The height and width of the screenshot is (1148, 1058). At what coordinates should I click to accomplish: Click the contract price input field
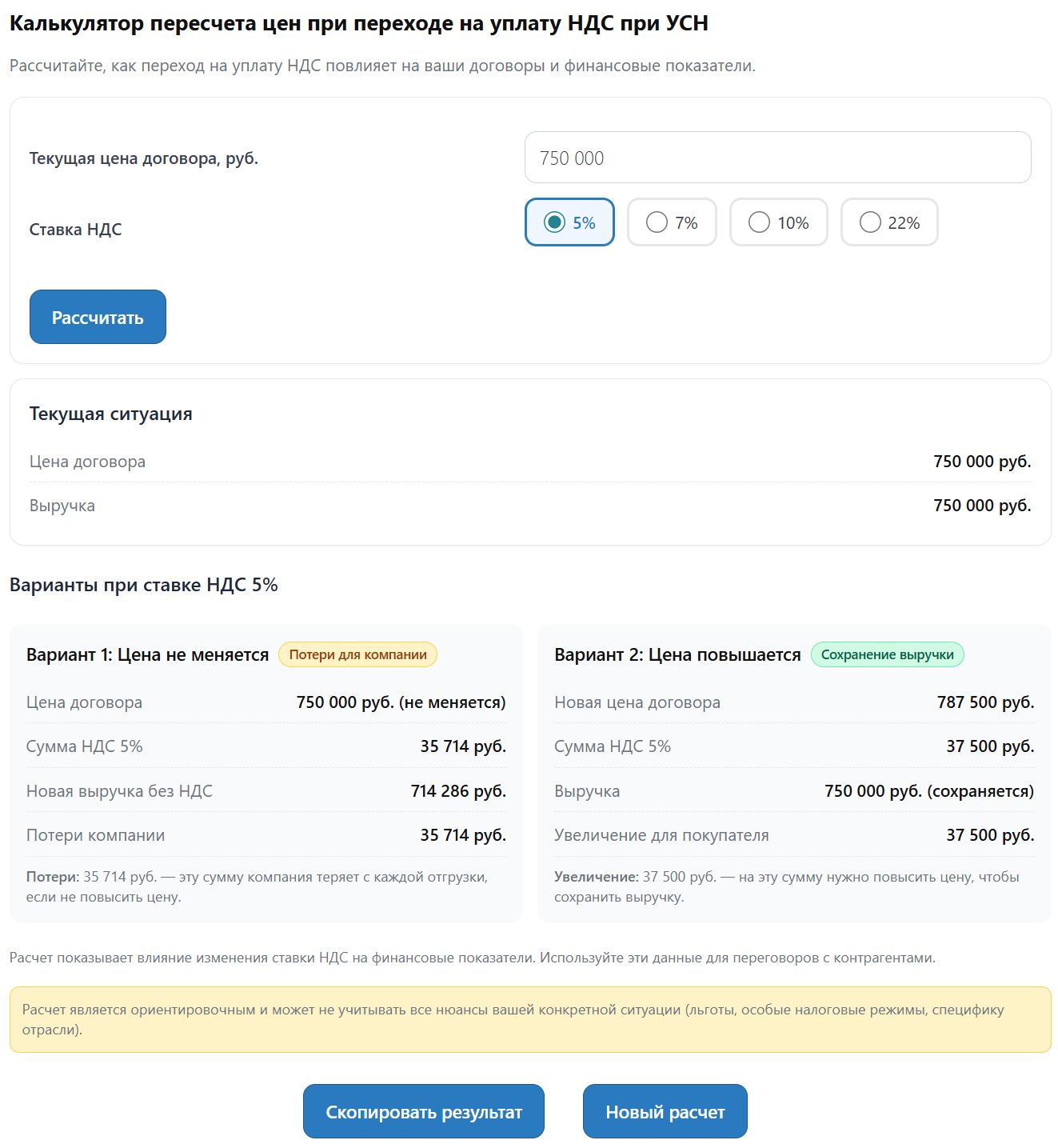[777, 158]
